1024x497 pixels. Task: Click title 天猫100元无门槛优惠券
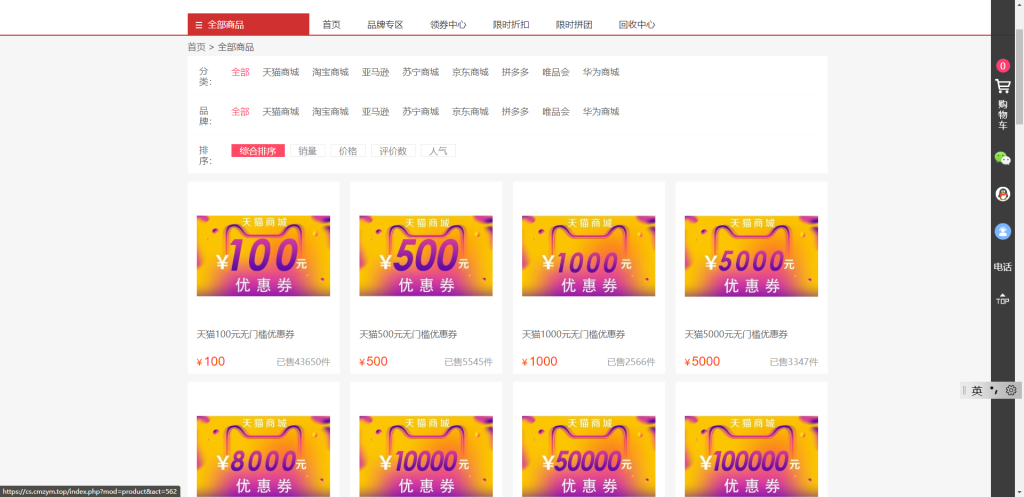point(246,334)
